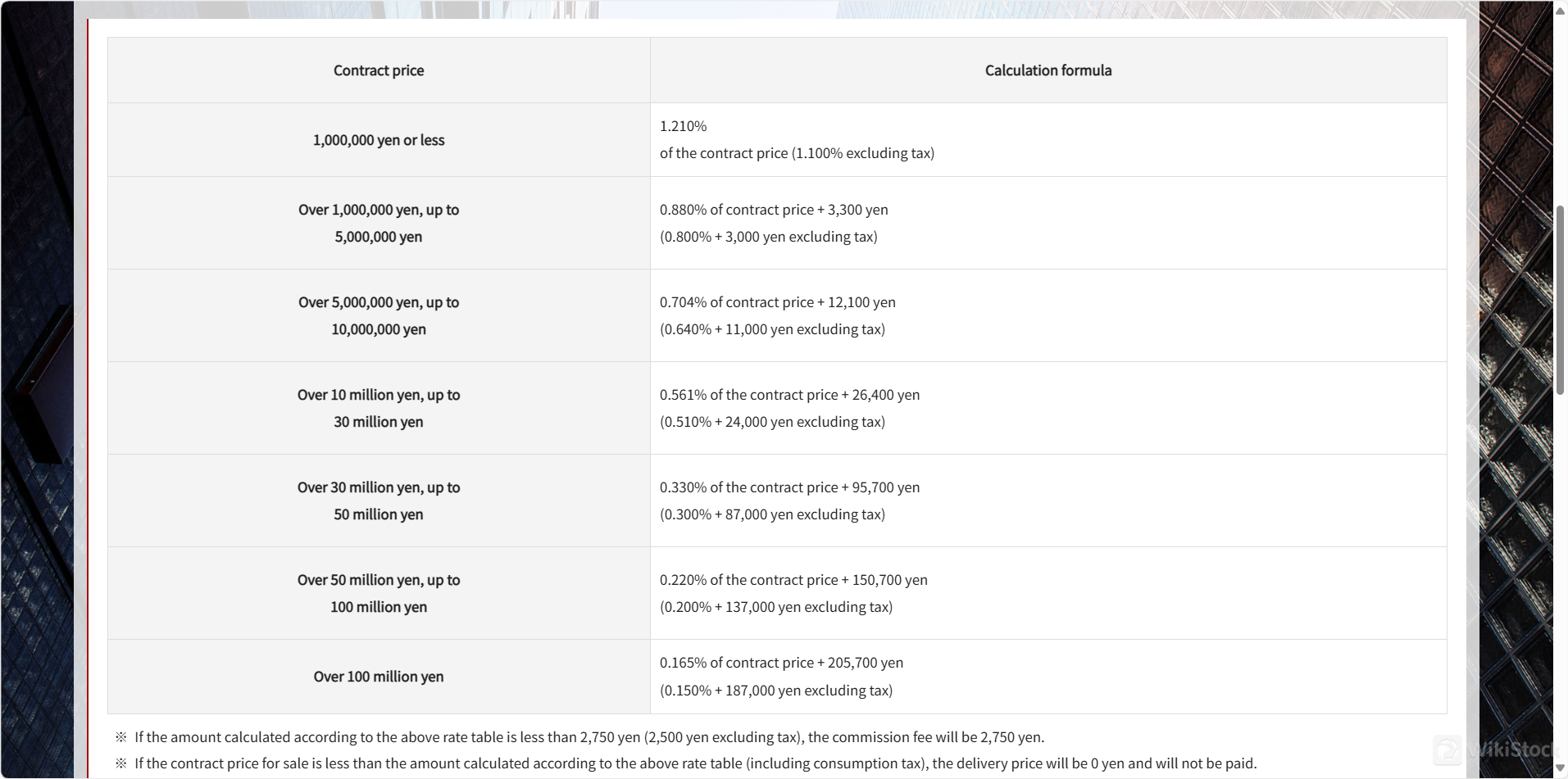This screenshot has height=779, width=1568.
Task: Select the Over 100 million yen row
Action: point(378,676)
